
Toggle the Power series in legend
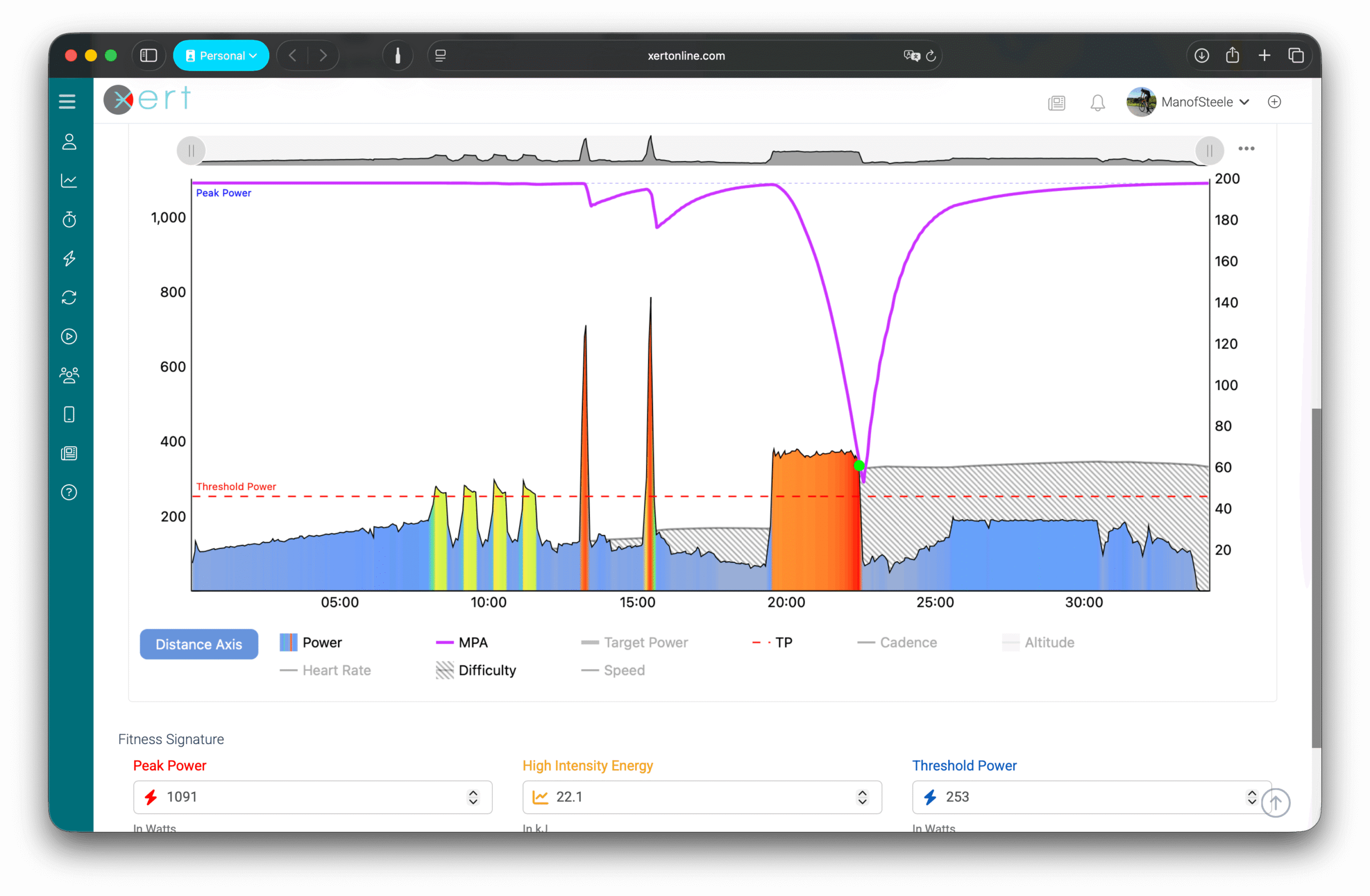(x=311, y=642)
